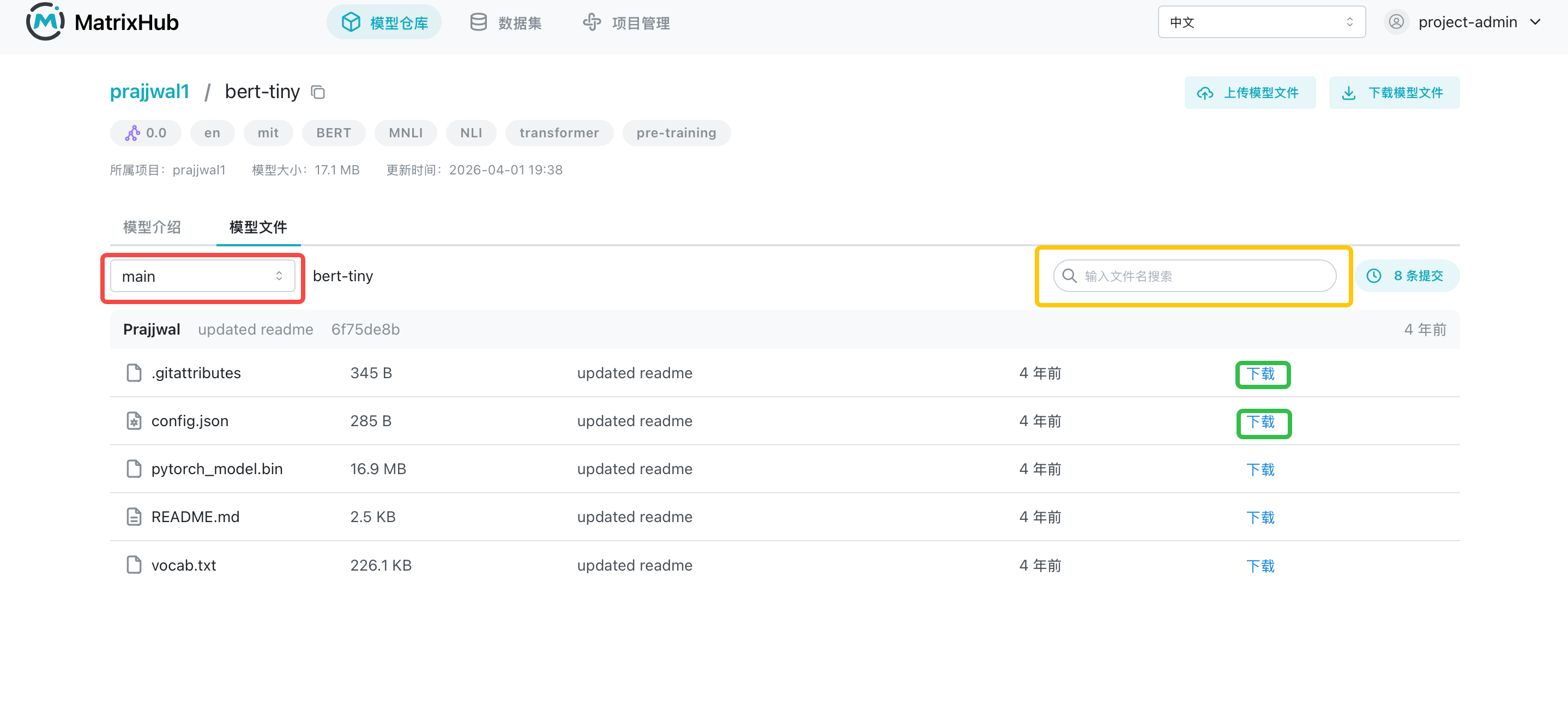Copy the bert-tiny model name
Viewport: 1568px width, 727px height.
tap(318, 92)
